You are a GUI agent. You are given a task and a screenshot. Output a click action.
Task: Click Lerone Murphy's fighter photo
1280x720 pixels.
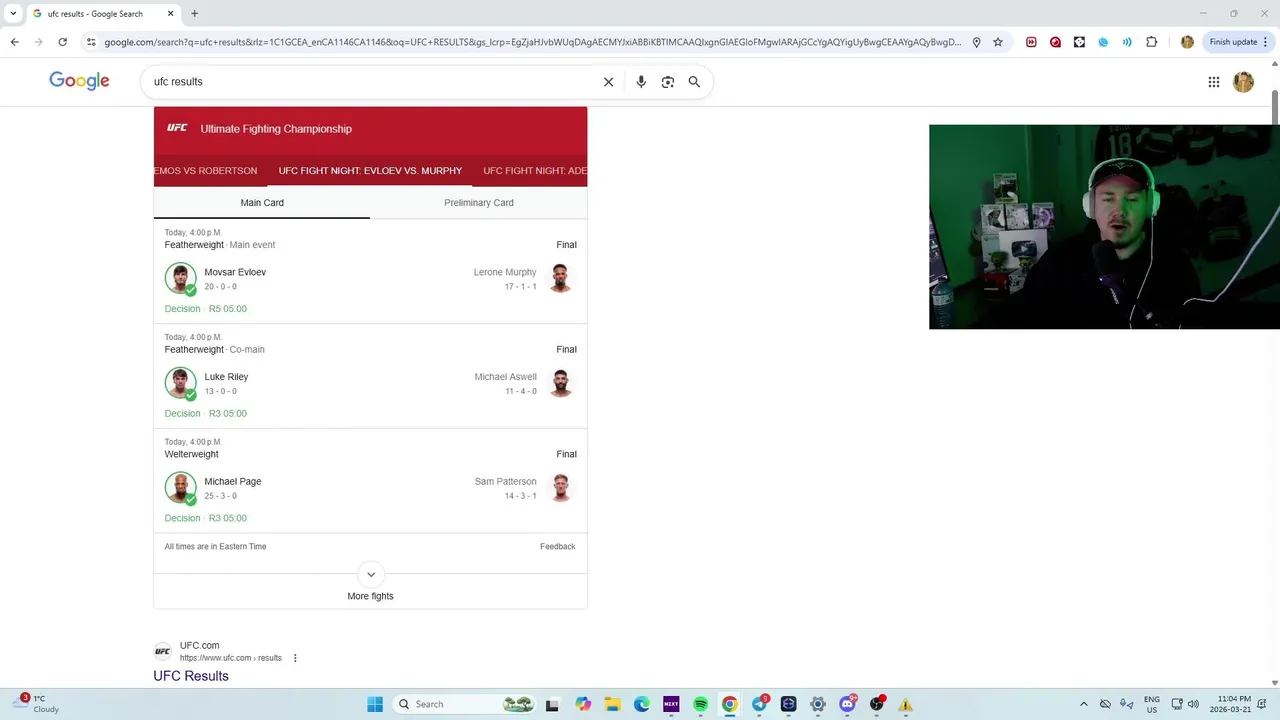click(x=560, y=278)
